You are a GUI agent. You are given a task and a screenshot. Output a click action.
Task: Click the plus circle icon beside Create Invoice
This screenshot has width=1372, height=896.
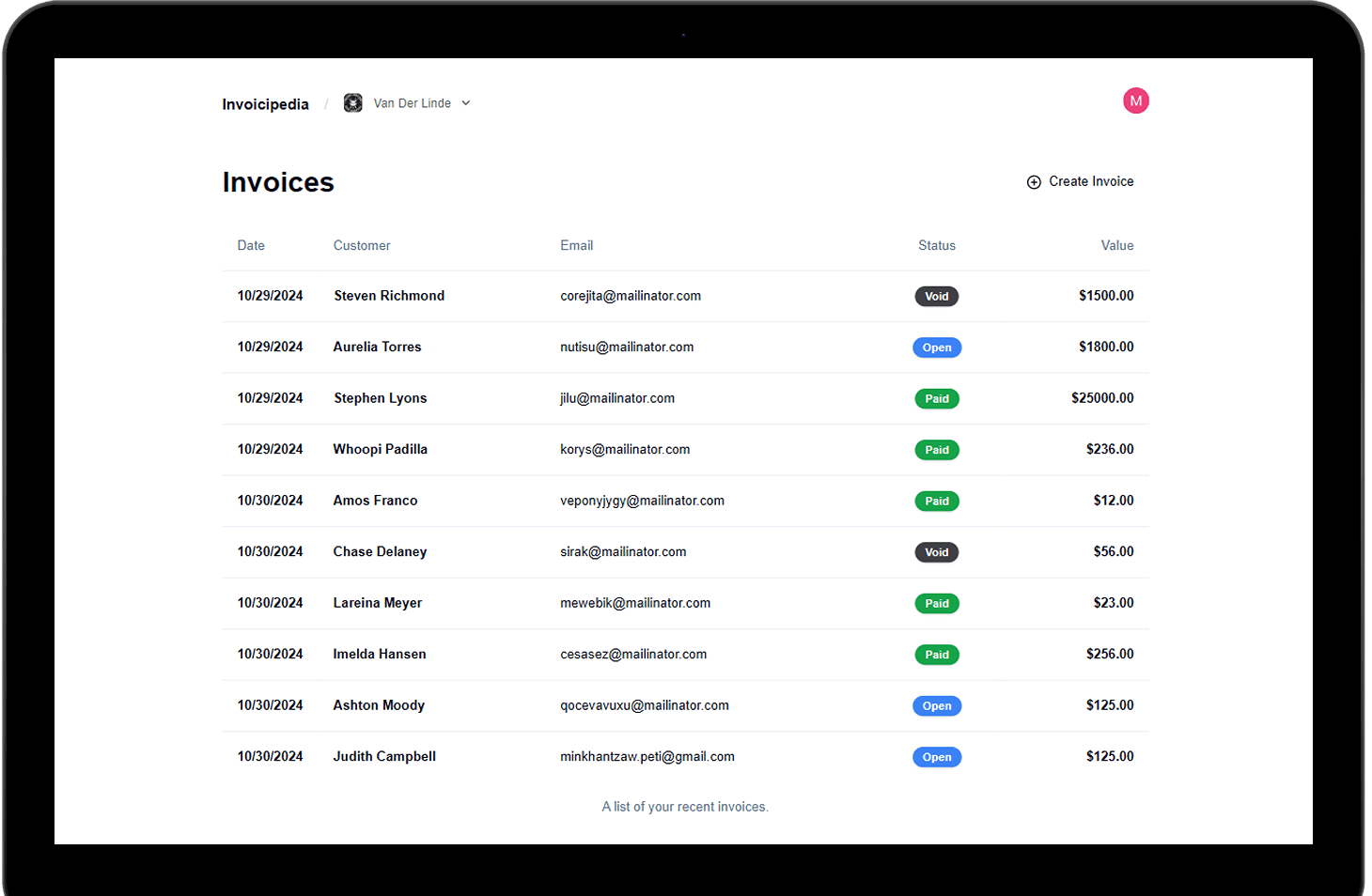[x=1034, y=182]
